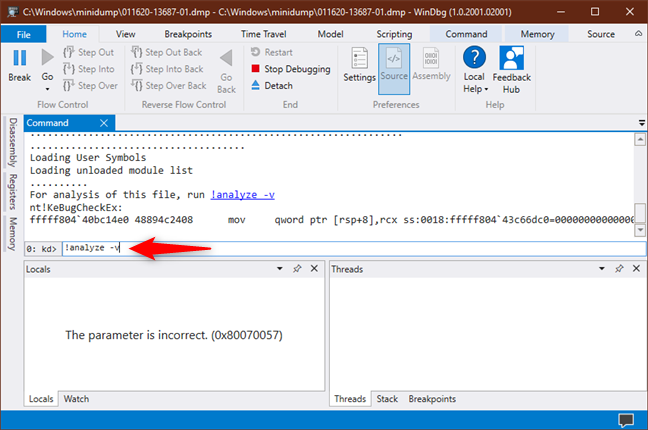Open the Registers side panel
648x430 pixels.
(13, 191)
